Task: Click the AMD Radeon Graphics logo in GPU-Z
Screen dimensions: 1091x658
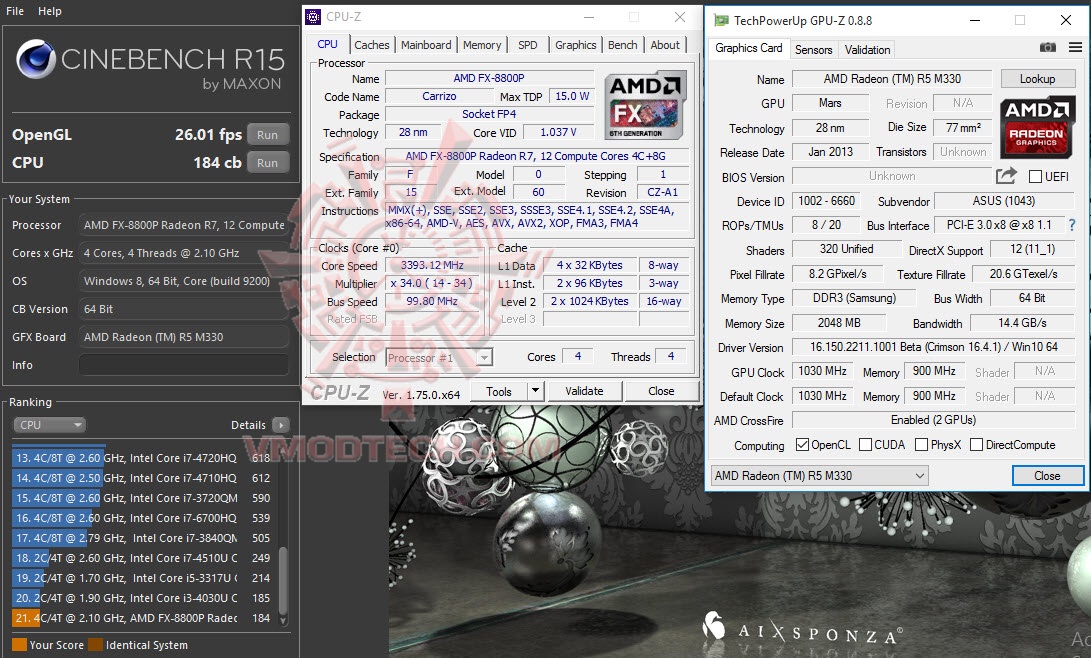Action: coord(1037,127)
